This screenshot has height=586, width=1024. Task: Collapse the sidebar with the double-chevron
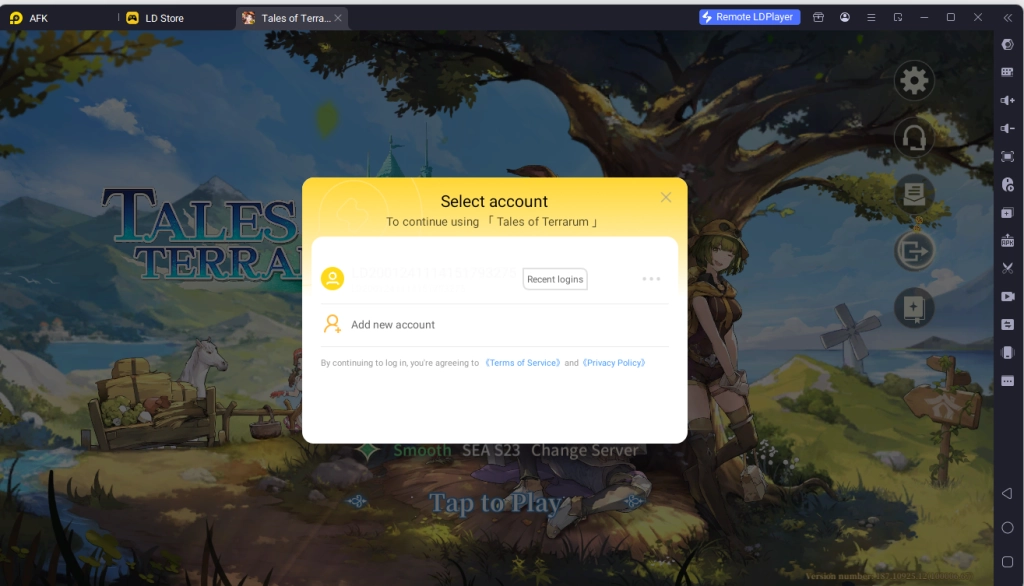1008,17
